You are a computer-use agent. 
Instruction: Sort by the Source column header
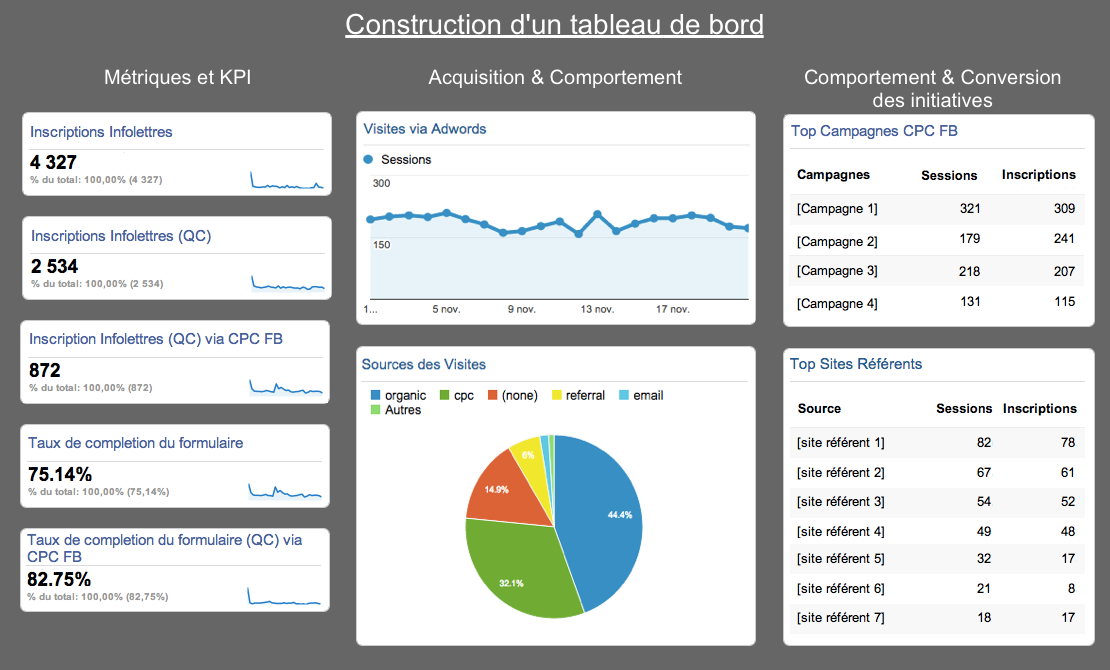coord(819,409)
